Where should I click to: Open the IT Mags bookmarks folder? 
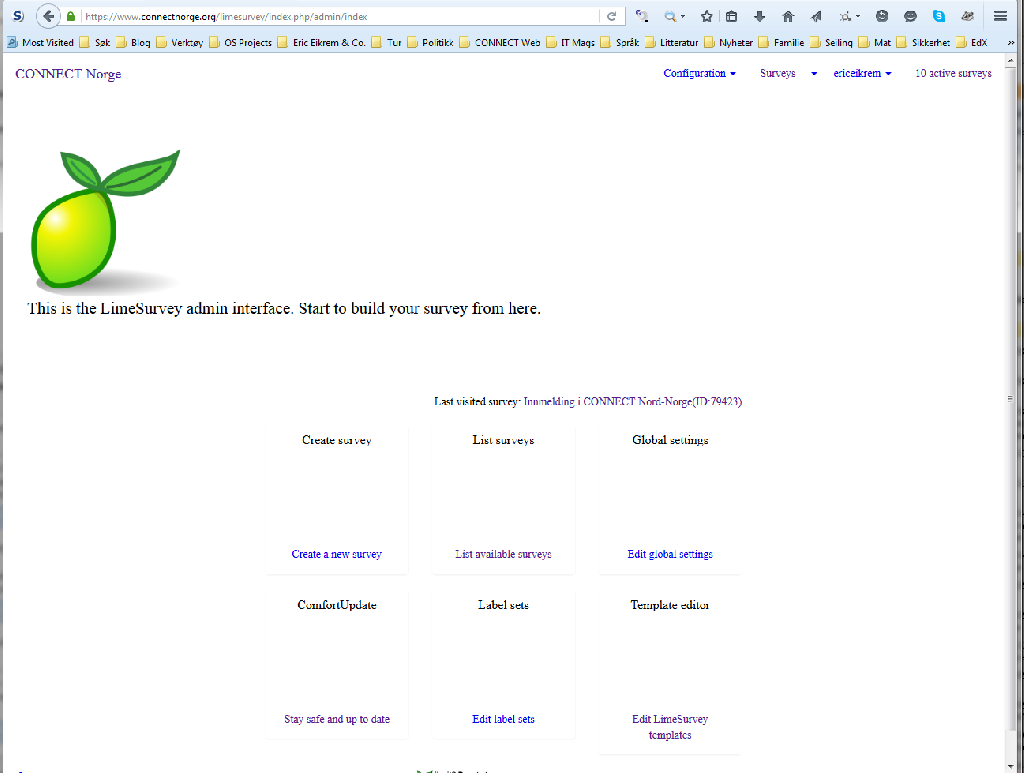click(x=570, y=42)
